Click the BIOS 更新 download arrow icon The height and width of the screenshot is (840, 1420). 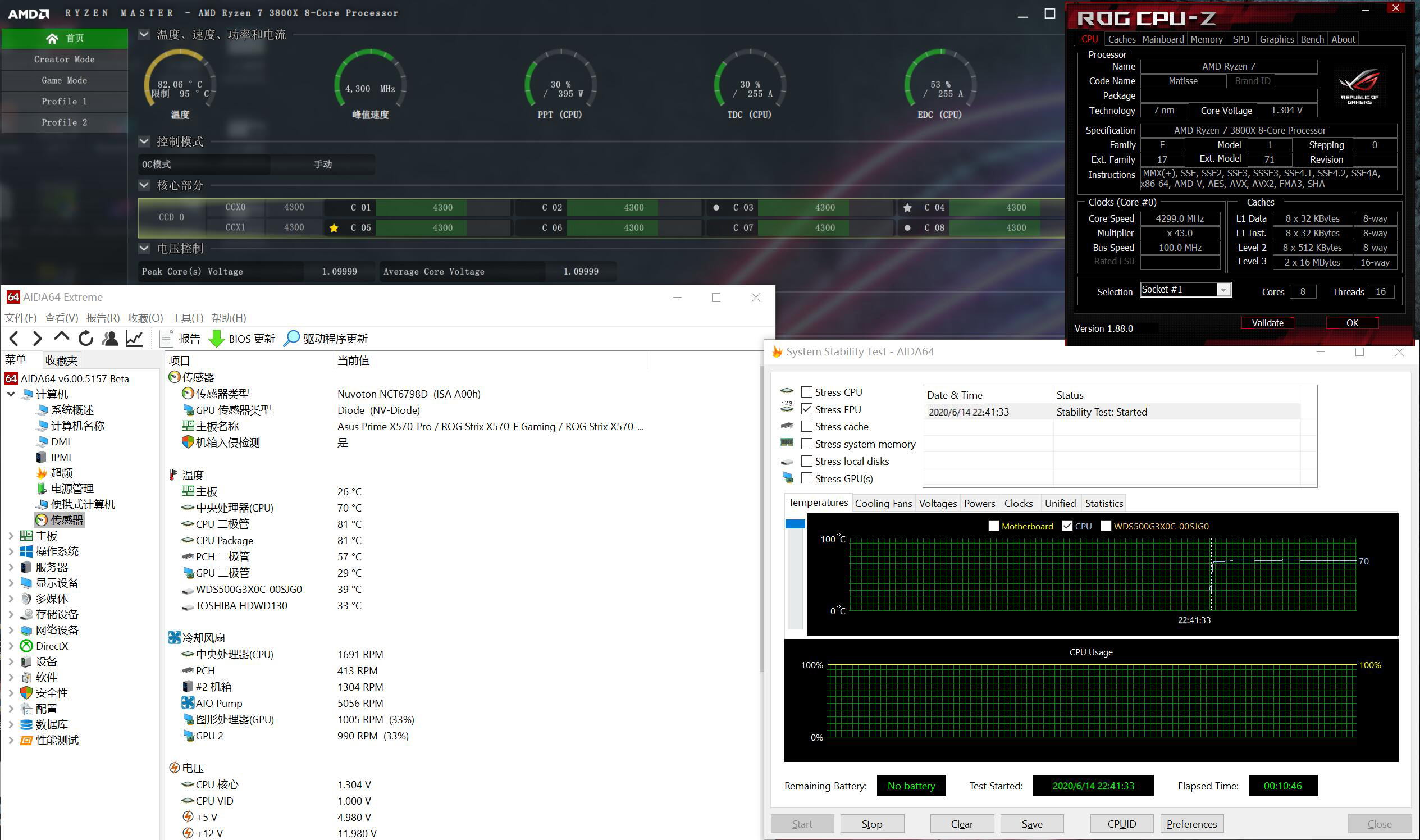pos(216,339)
